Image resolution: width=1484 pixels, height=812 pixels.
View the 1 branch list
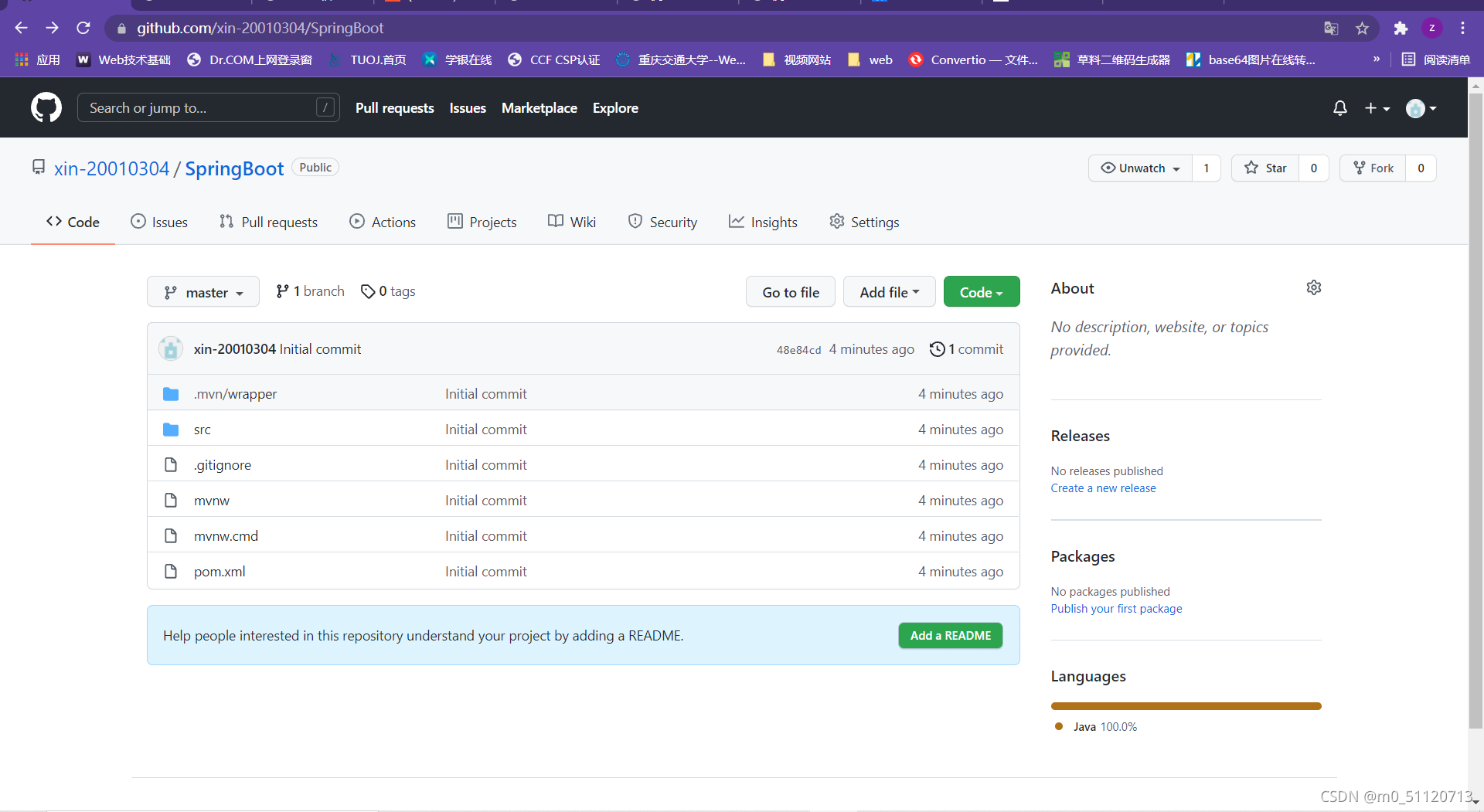pos(310,291)
